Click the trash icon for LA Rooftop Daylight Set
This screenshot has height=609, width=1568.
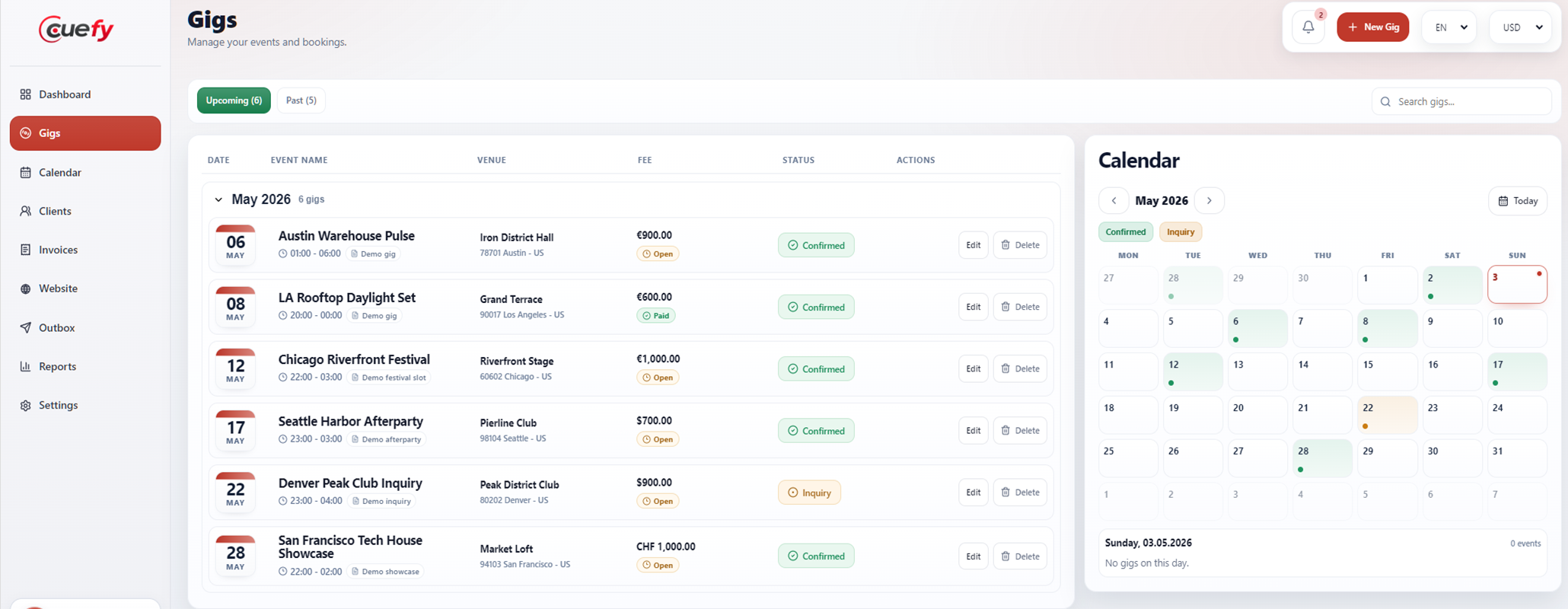1005,307
